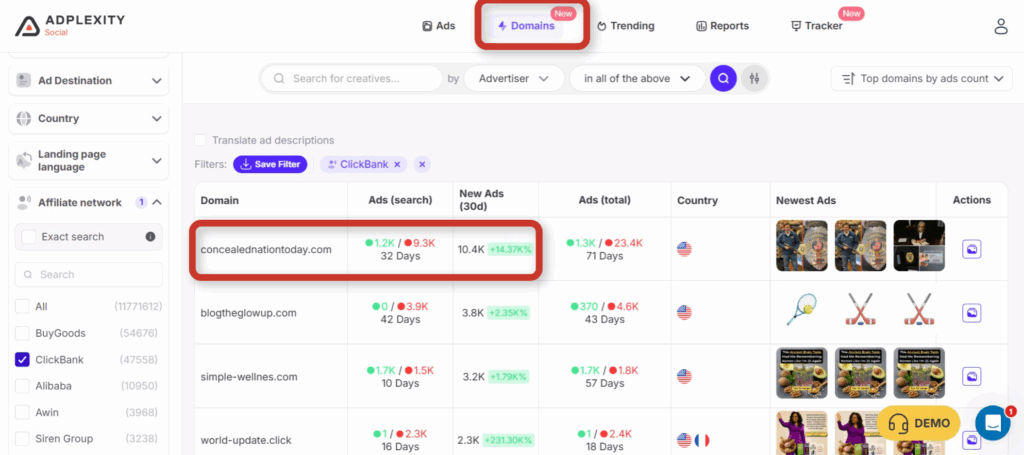Click Exact search info icon

pyautogui.click(x=151, y=237)
